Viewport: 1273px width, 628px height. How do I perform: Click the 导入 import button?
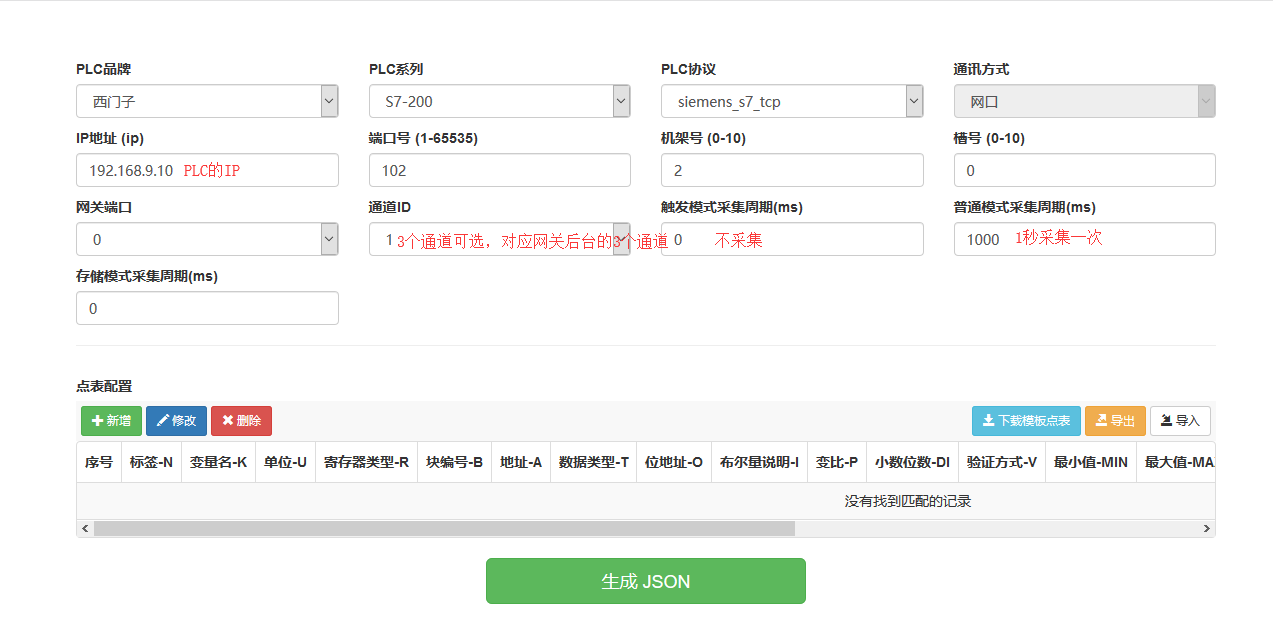1180,421
